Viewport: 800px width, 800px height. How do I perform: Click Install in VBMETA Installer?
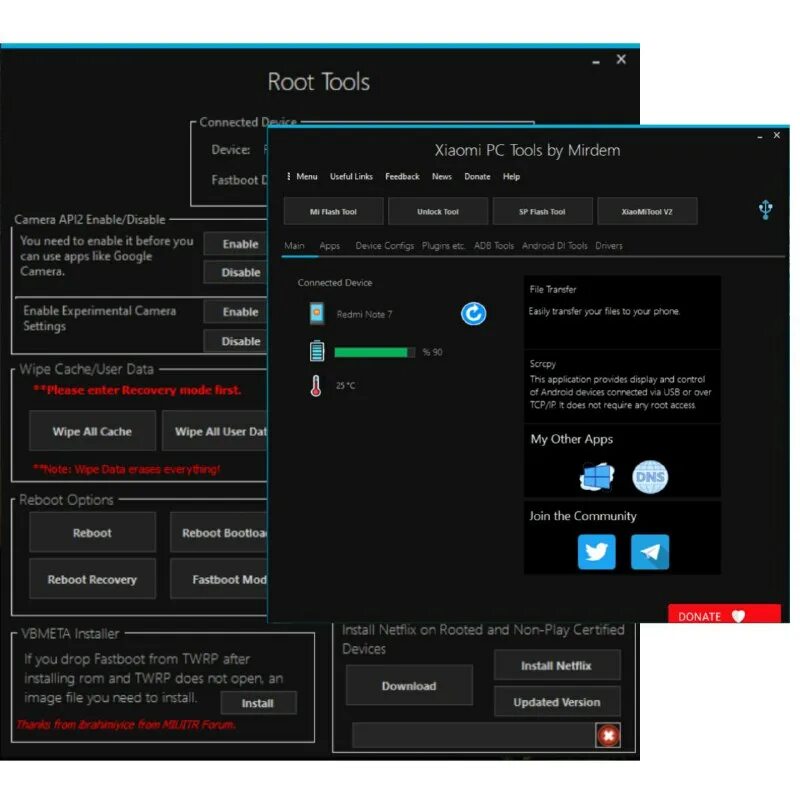(258, 703)
